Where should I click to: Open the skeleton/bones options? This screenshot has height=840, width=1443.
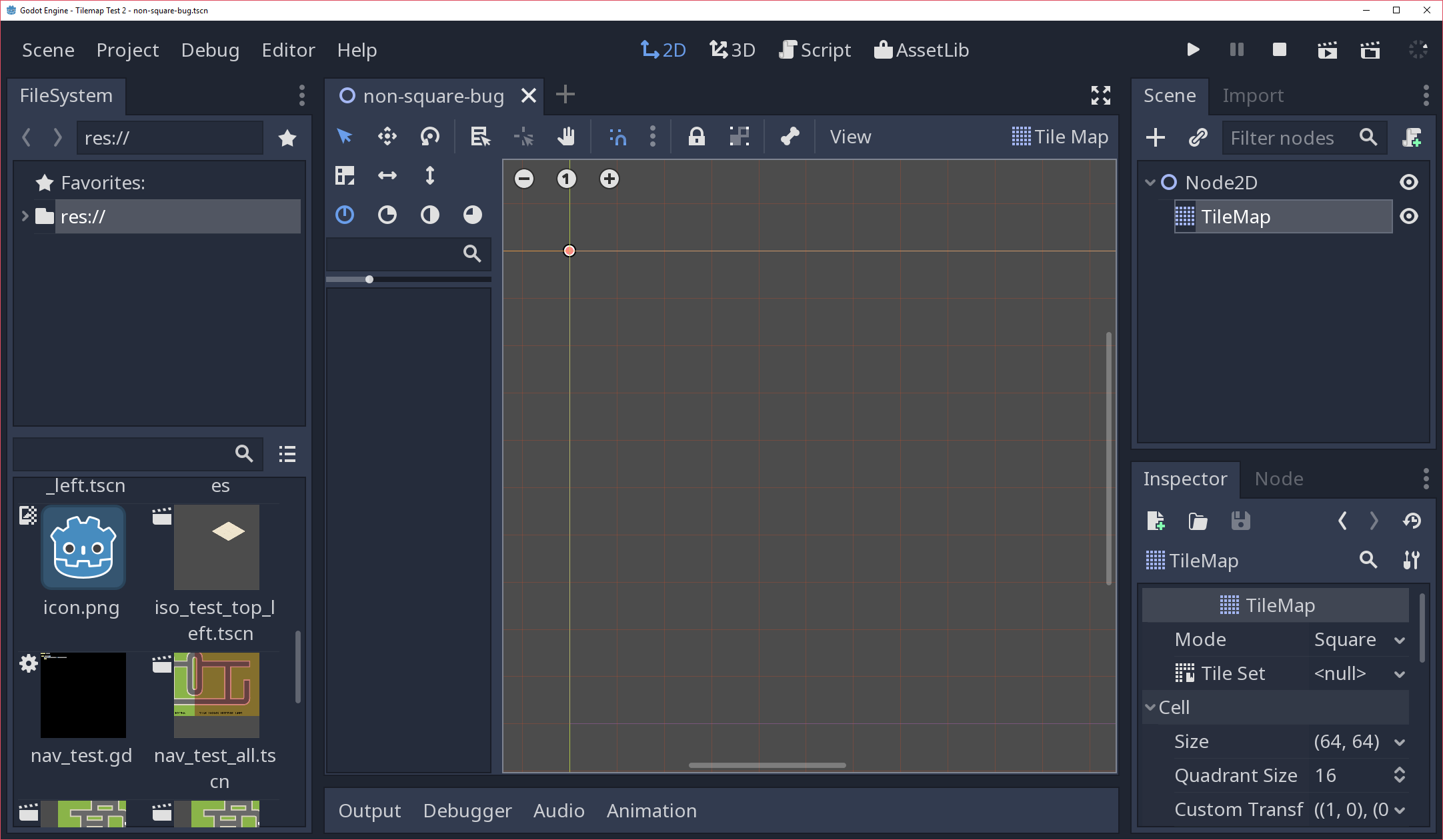click(x=790, y=136)
